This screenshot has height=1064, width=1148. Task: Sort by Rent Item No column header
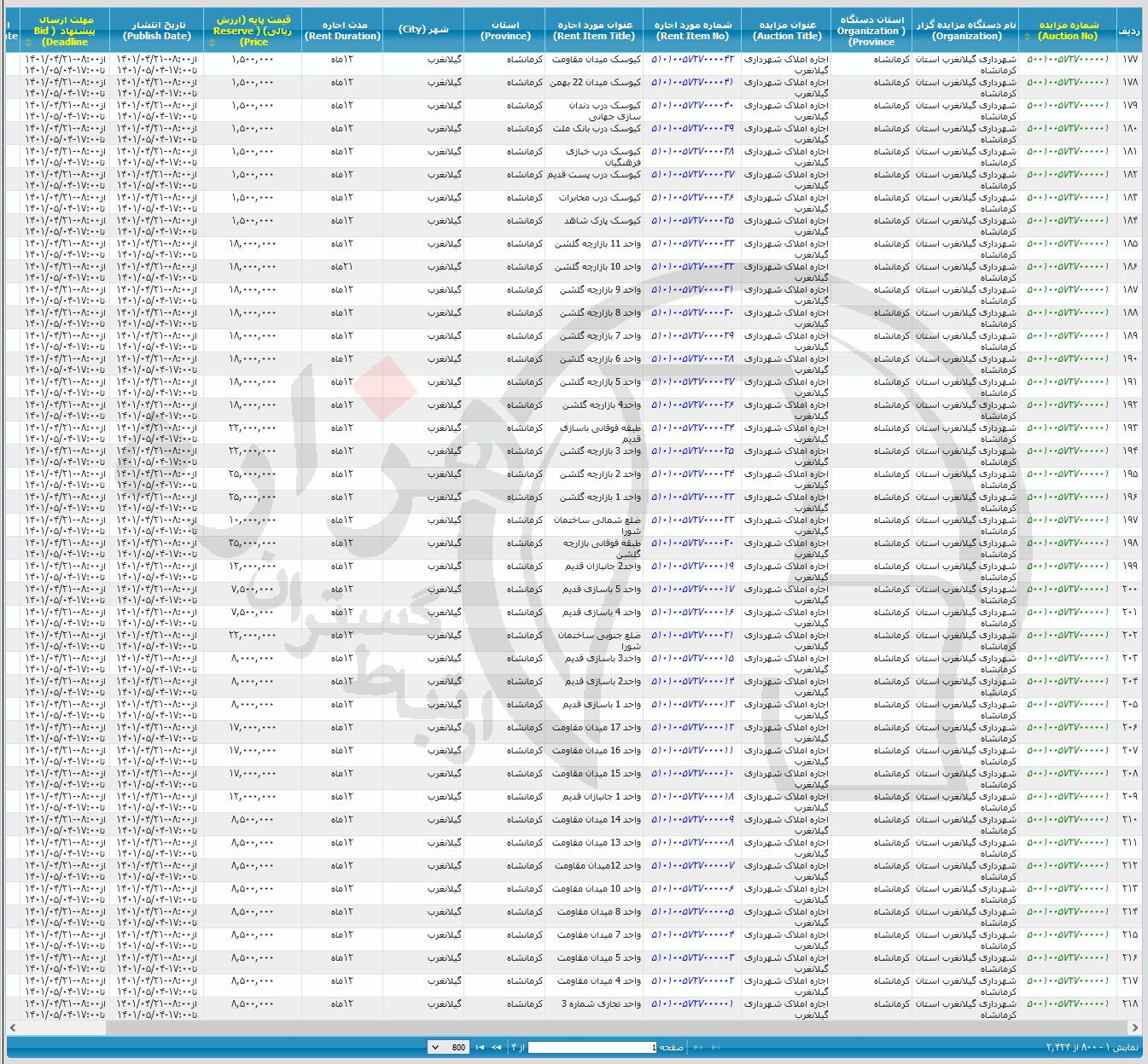pyautogui.click(x=692, y=31)
